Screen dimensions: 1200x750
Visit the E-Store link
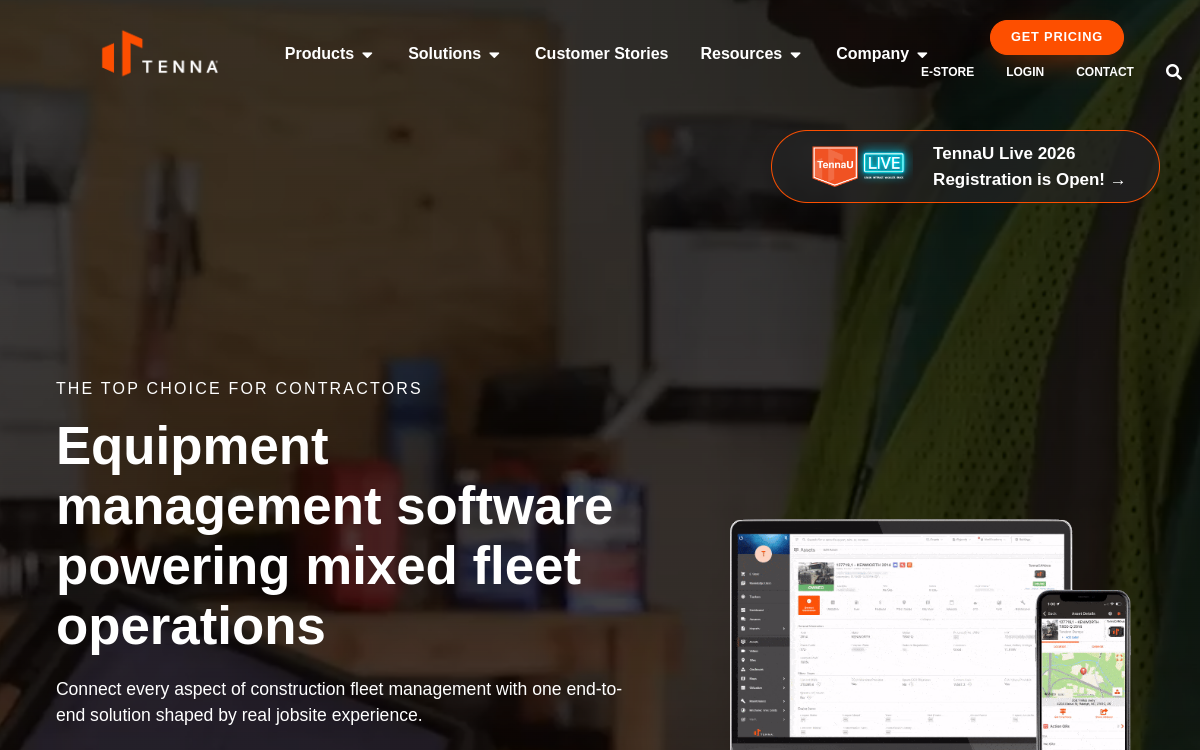tap(947, 72)
